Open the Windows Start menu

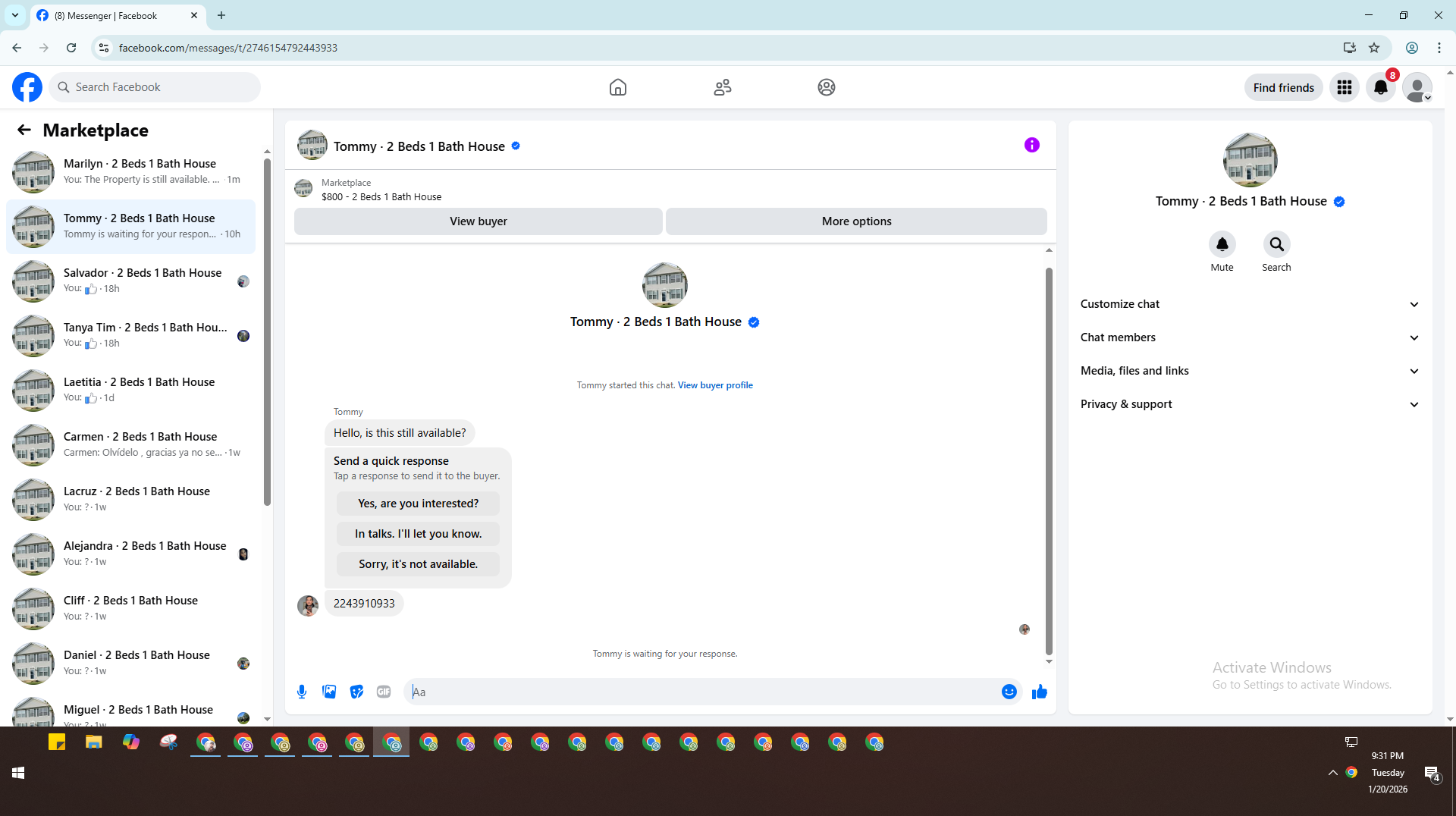coord(18,772)
